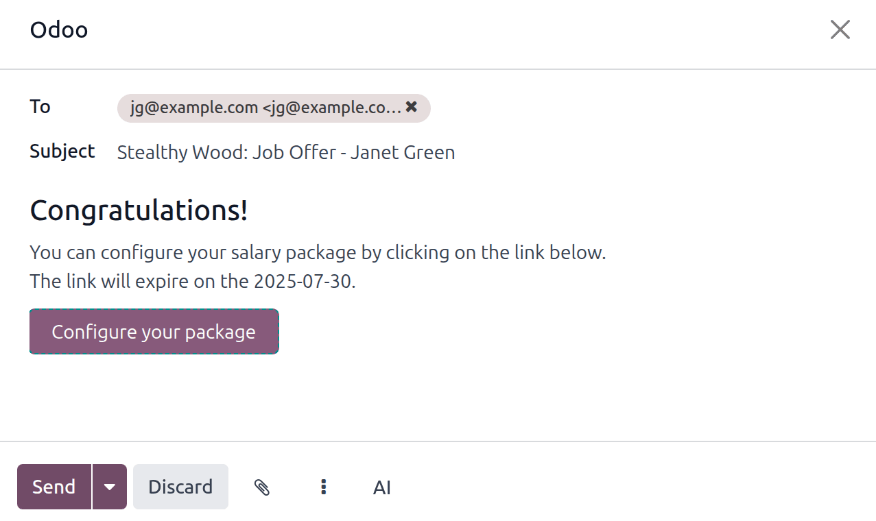Click the Configure your package button
The width and height of the screenshot is (876, 521).
pos(154,332)
